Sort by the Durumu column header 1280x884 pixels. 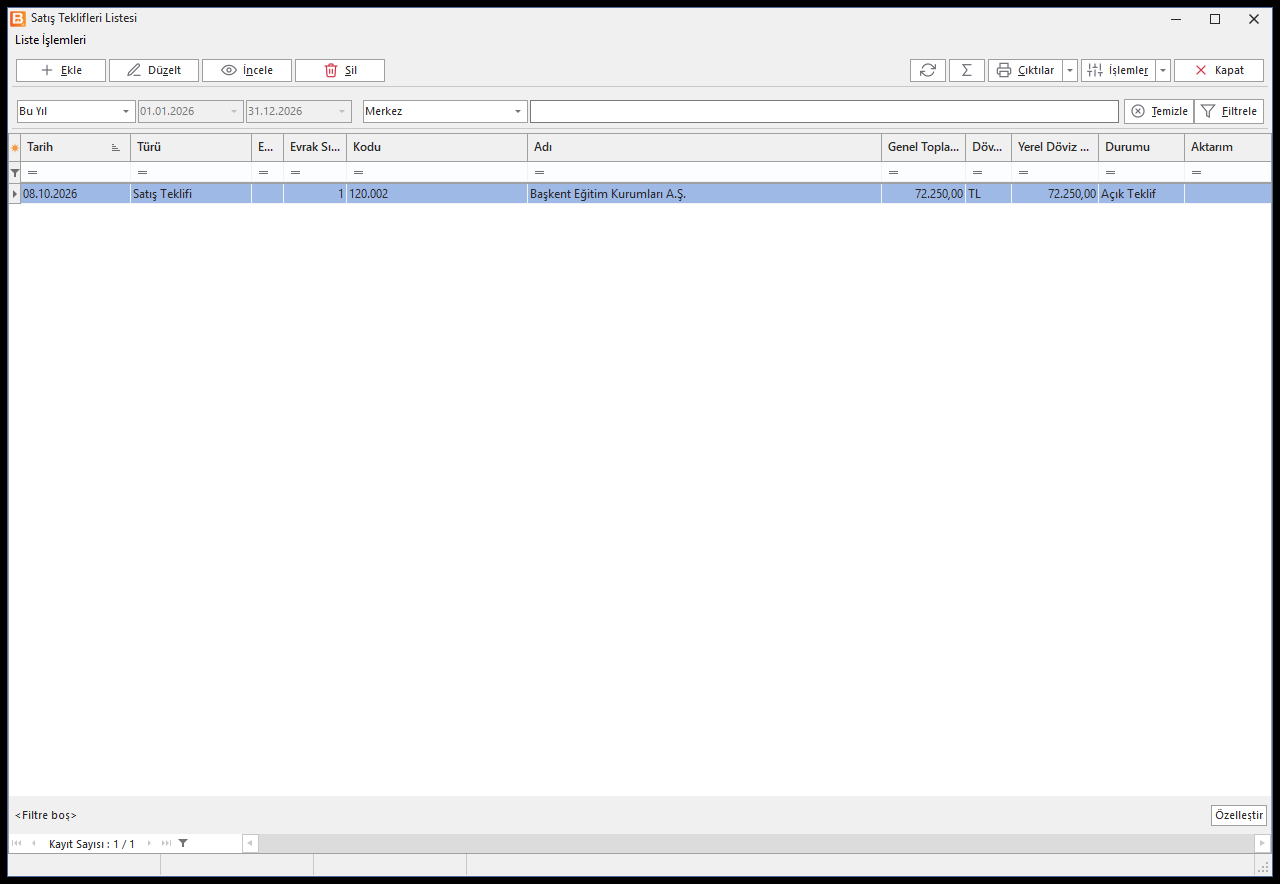[x=1141, y=147]
